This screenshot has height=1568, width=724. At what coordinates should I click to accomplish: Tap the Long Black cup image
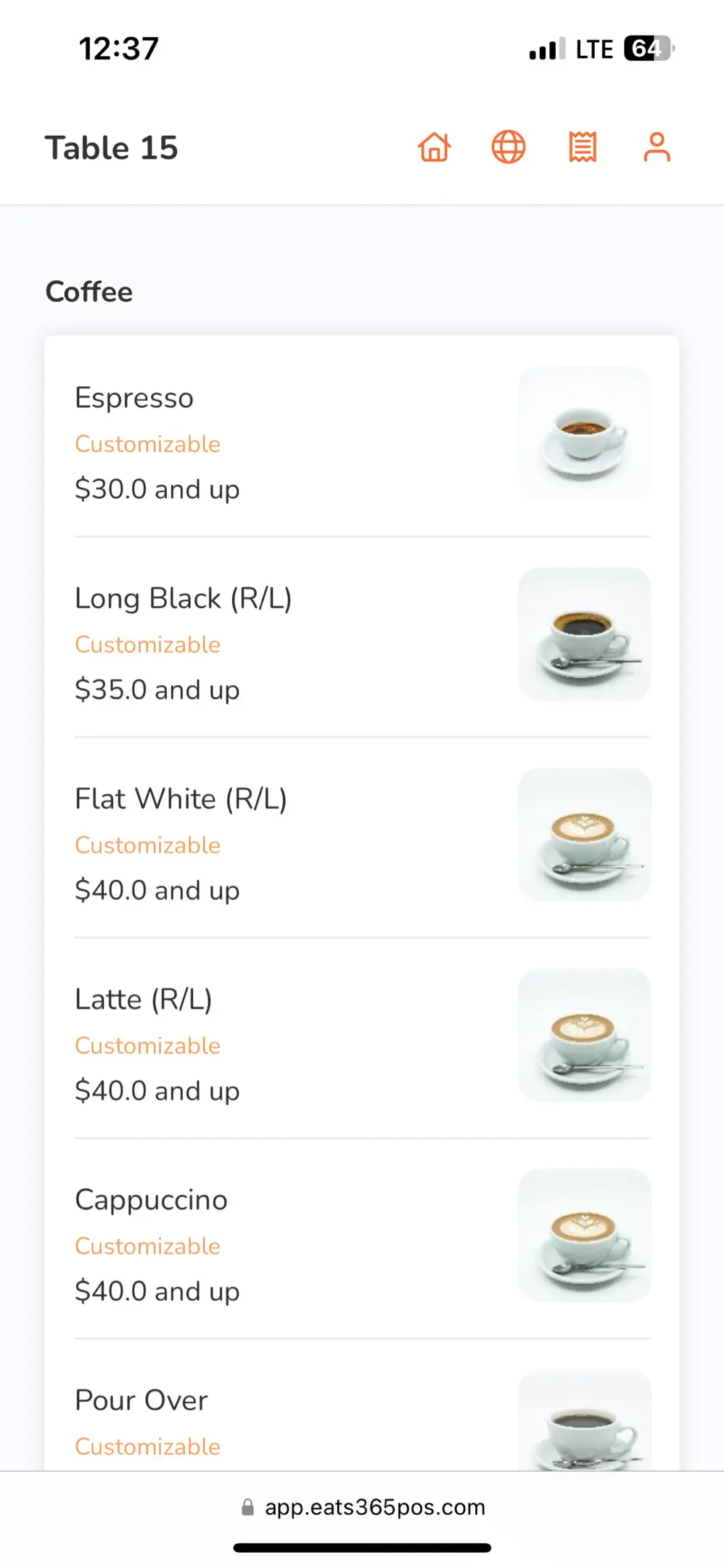[584, 634]
